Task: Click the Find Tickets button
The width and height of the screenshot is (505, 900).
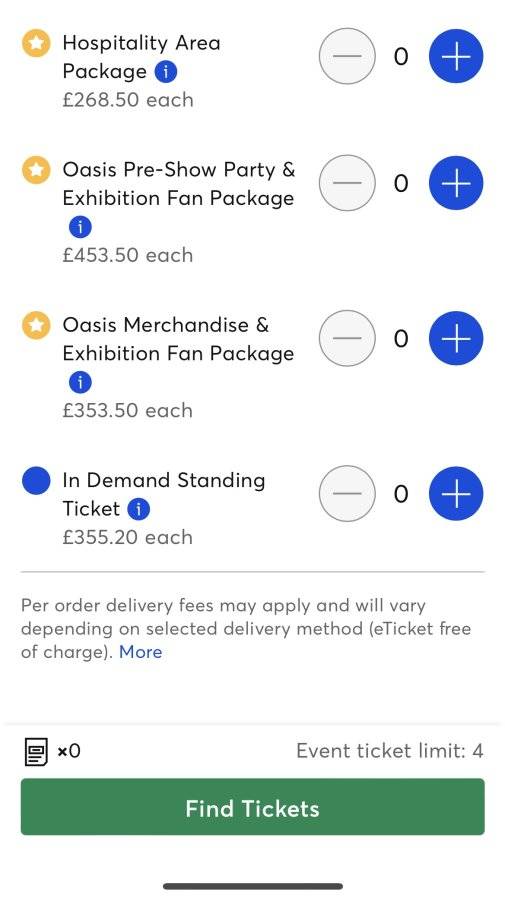Action: (252, 807)
